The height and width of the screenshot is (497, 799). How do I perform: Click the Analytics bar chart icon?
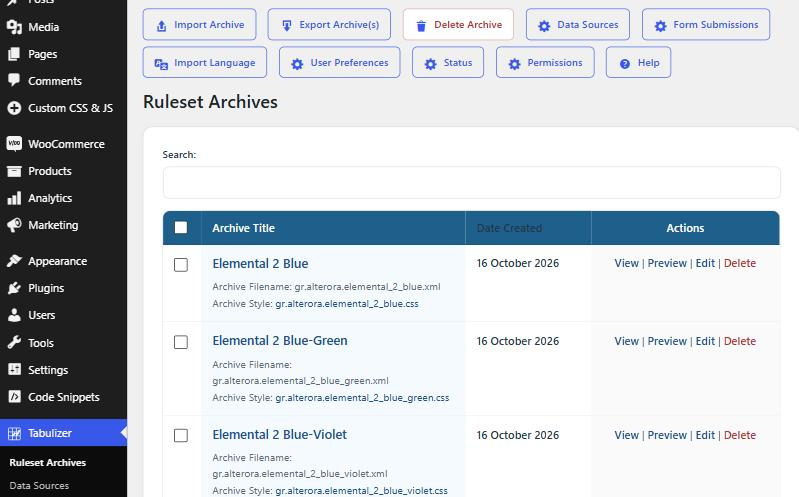[14, 198]
